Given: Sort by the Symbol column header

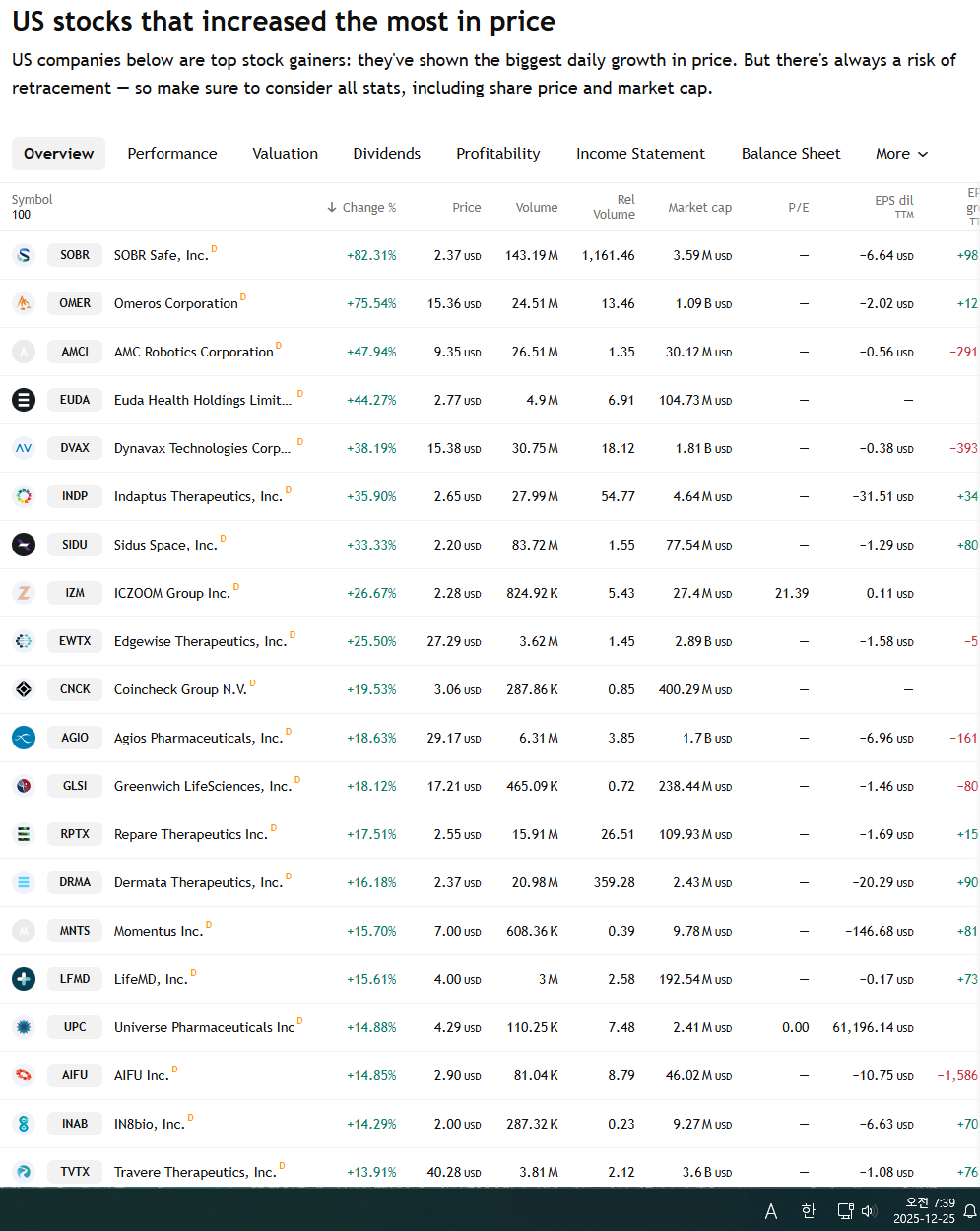Looking at the screenshot, I should [33, 200].
